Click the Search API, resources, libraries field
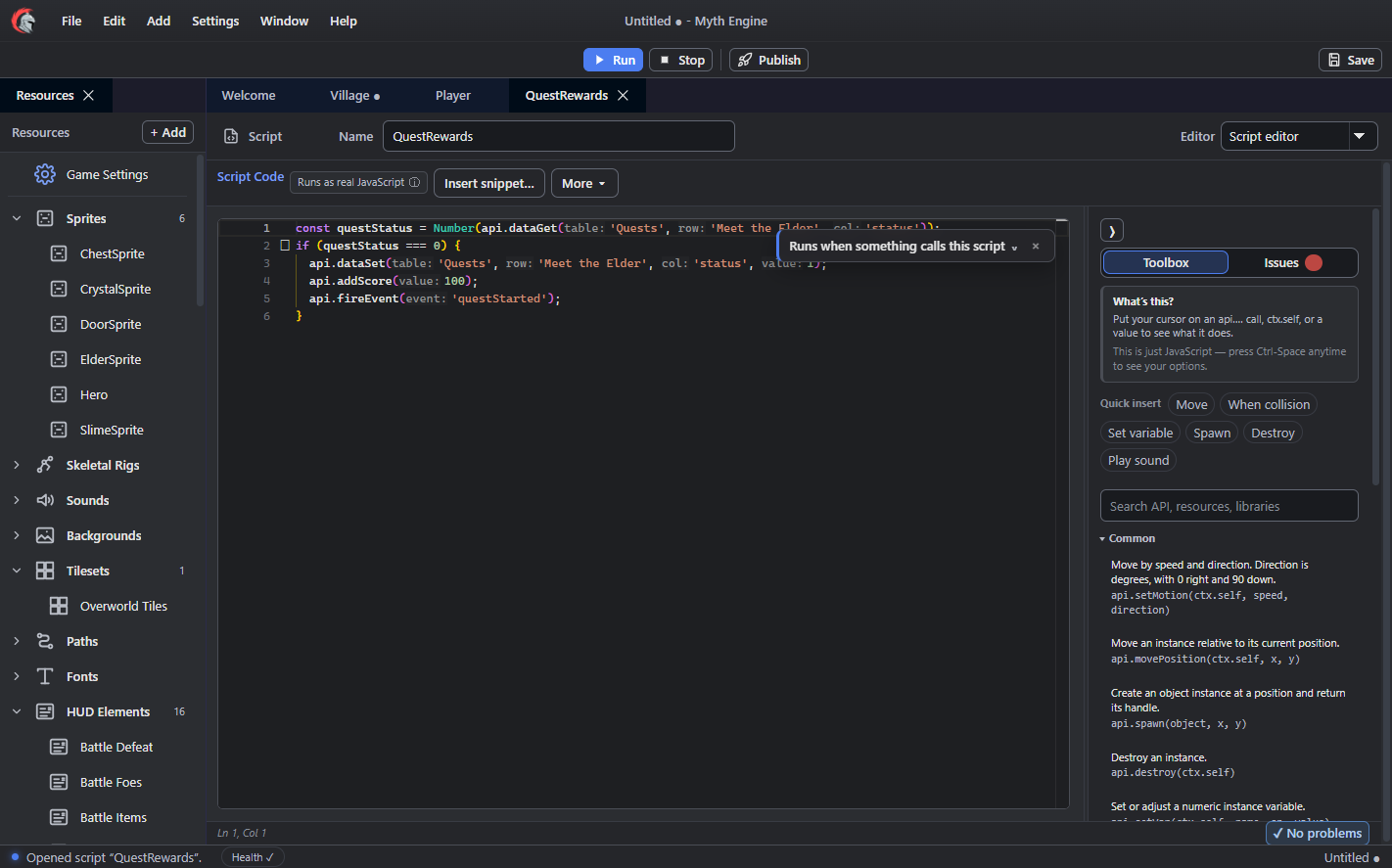This screenshot has height=868, width=1392. pos(1230,506)
